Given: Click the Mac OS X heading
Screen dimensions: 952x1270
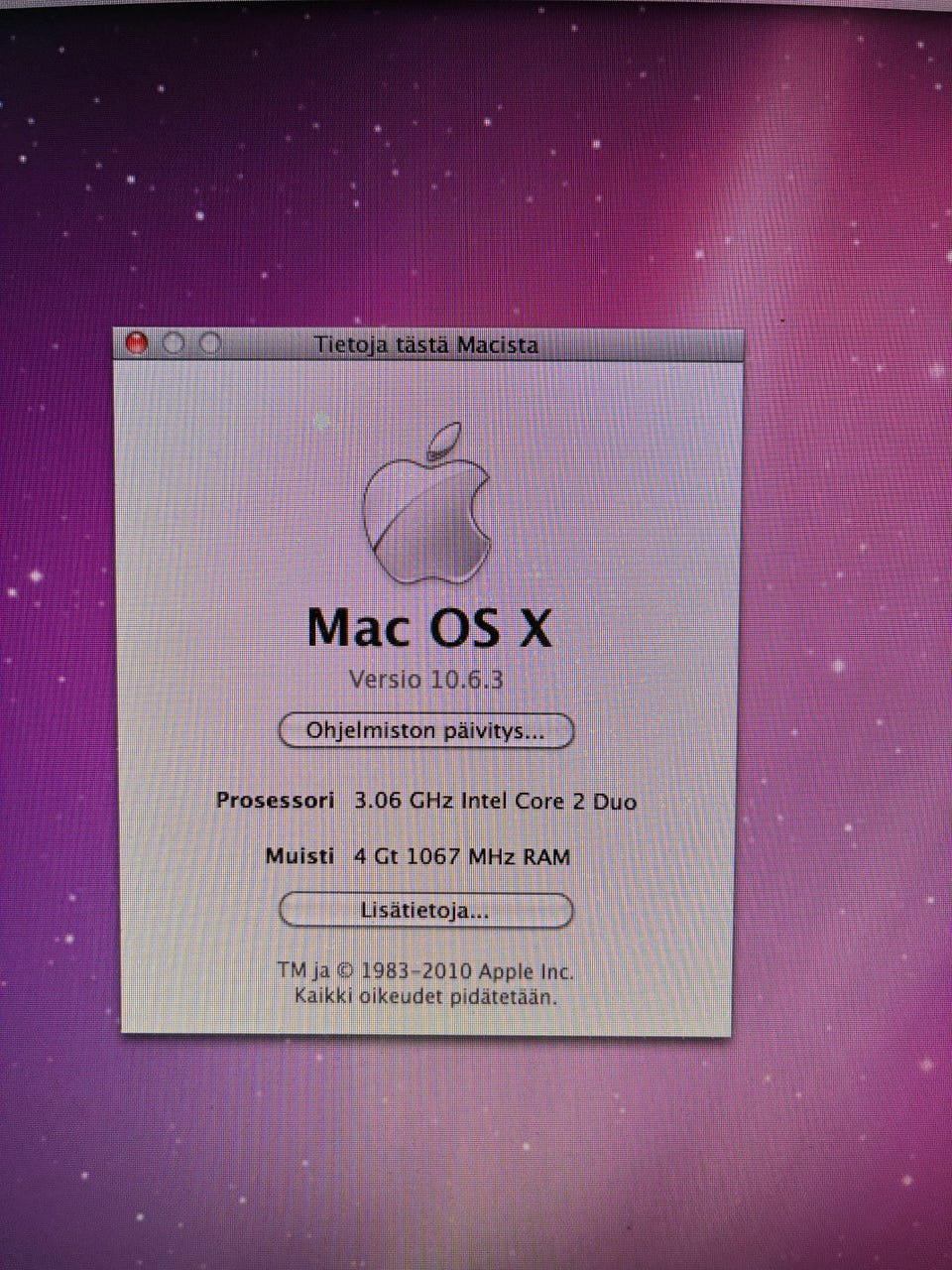Looking at the screenshot, I should click(428, 627).
